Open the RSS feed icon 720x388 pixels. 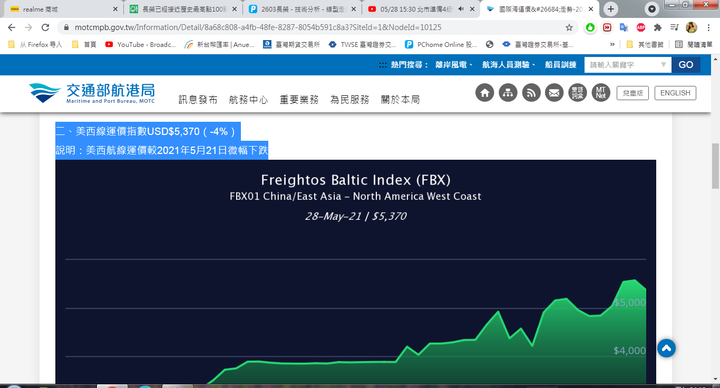tap(531, 93)
